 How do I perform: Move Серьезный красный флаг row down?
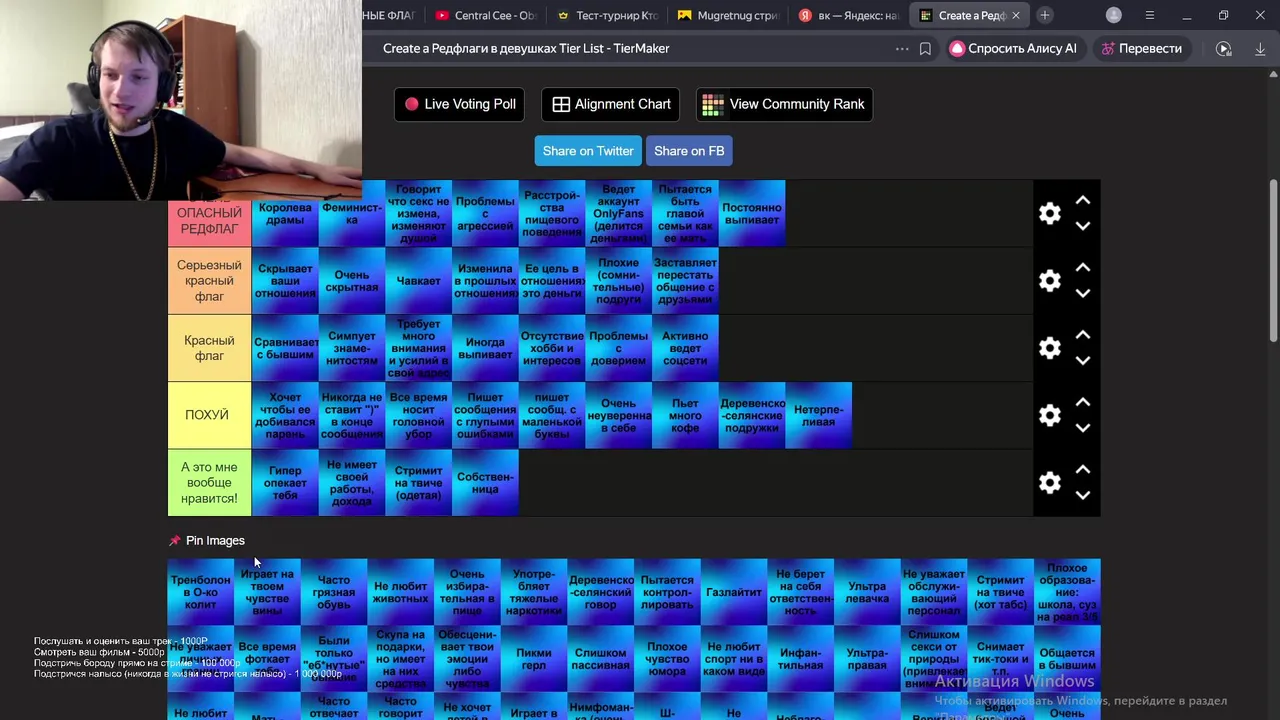[x=1083, y=293]
